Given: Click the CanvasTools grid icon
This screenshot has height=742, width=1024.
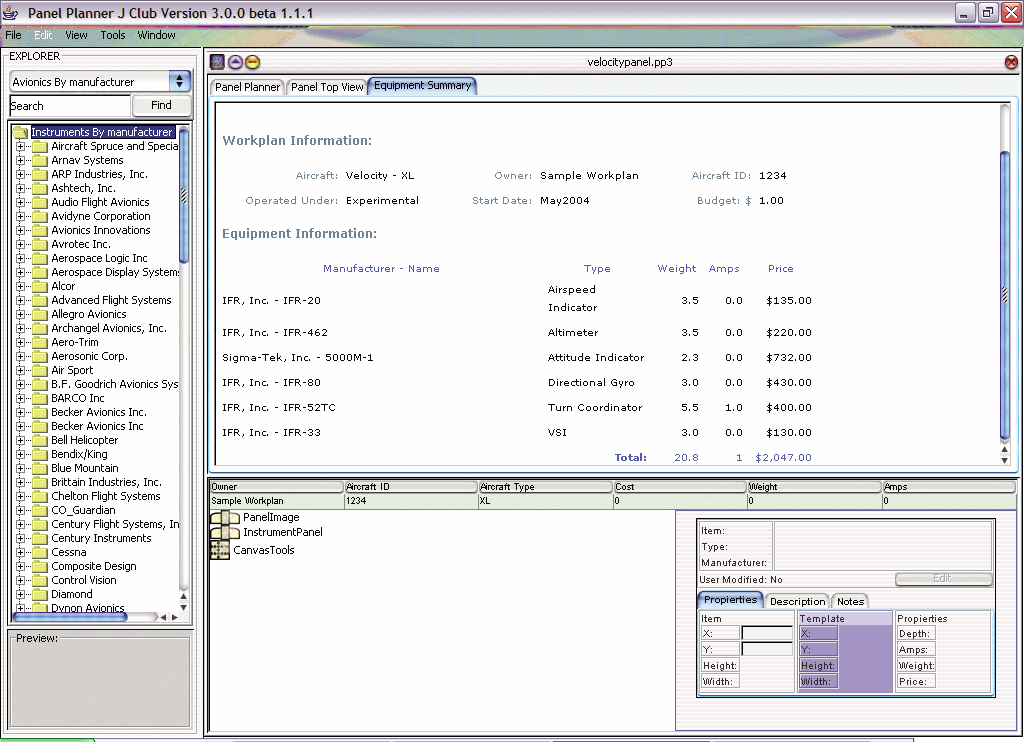Looking at the screenshot, I should [219, 550].
